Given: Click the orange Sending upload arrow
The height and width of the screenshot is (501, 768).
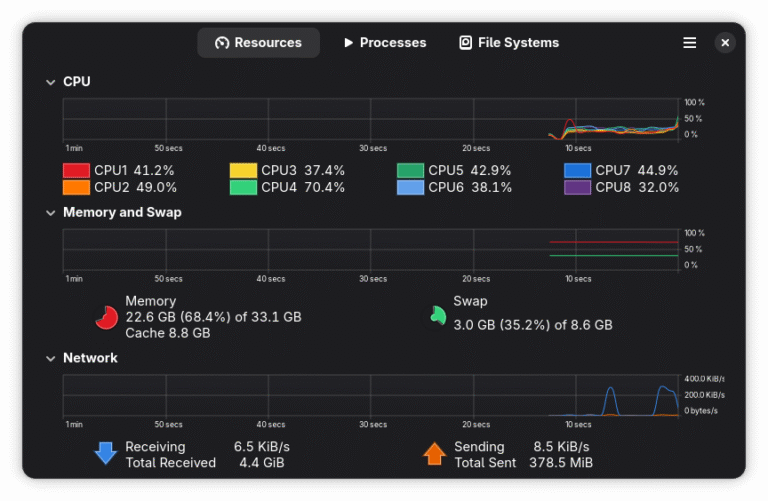Looking at the screenshot, I should click(x=434, y=454).
